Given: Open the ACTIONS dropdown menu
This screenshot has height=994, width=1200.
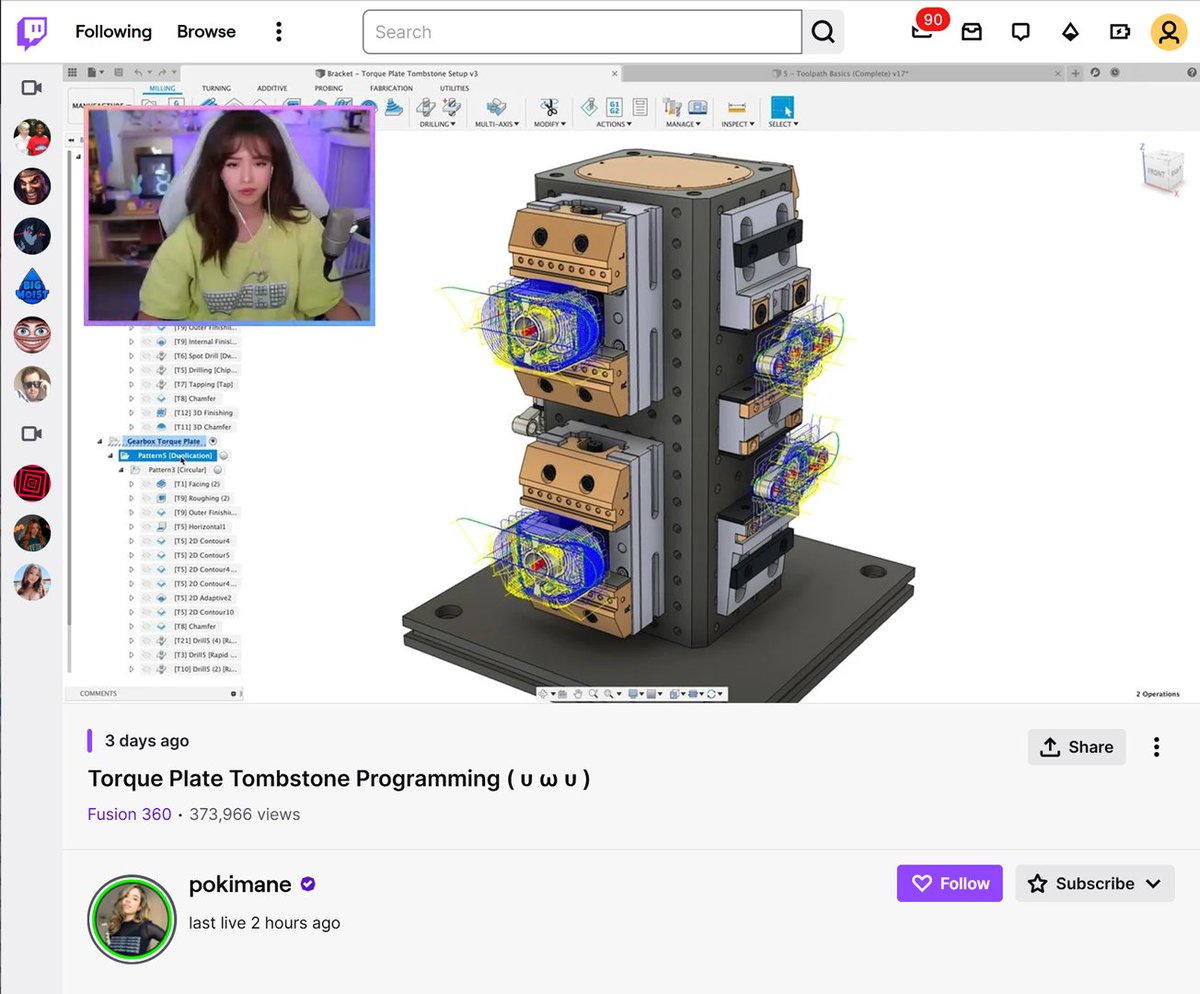Looking at the screenshot, I should tap(614, 124).
